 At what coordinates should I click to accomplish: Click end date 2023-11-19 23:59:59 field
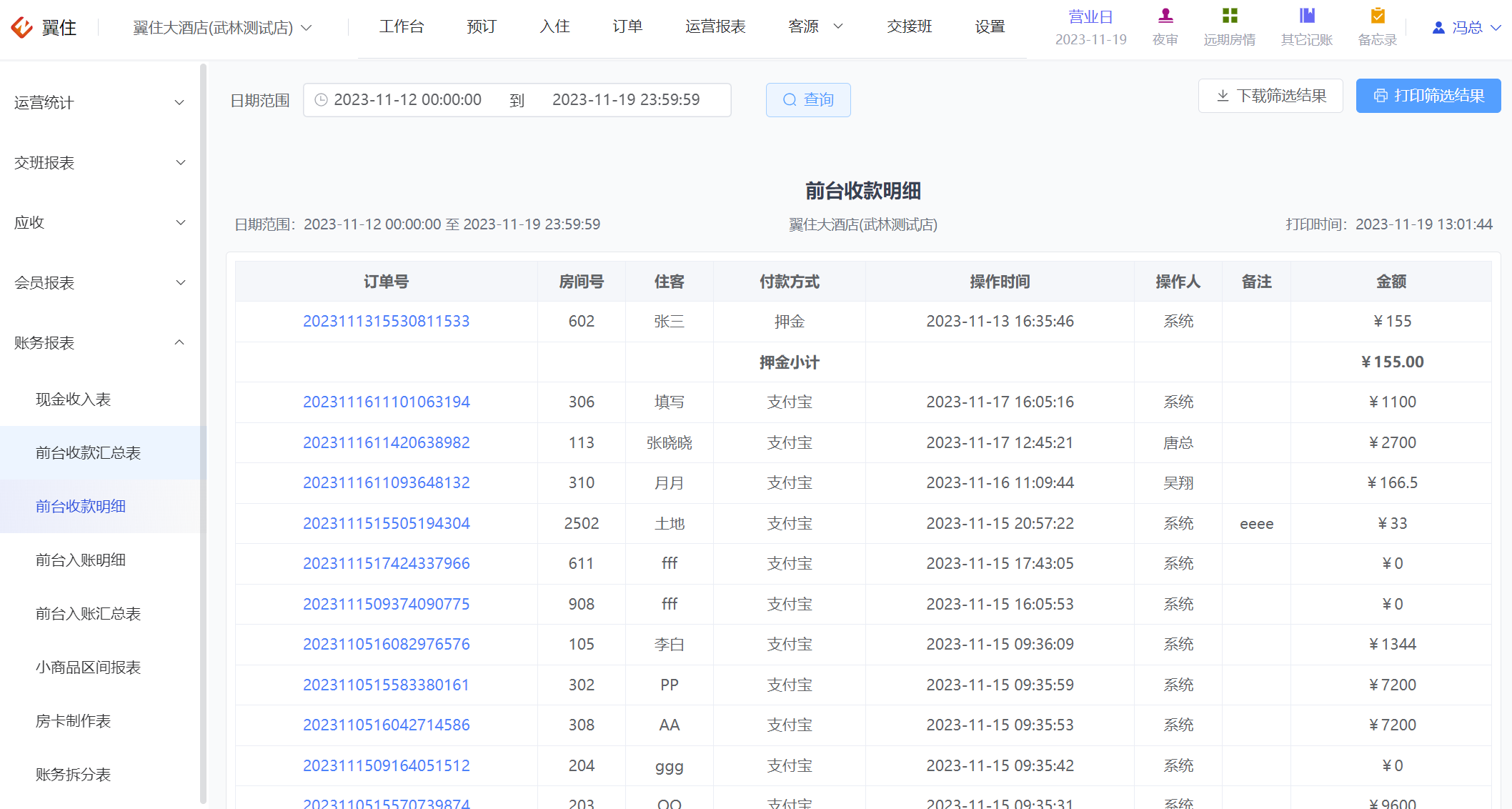[626, 100]
